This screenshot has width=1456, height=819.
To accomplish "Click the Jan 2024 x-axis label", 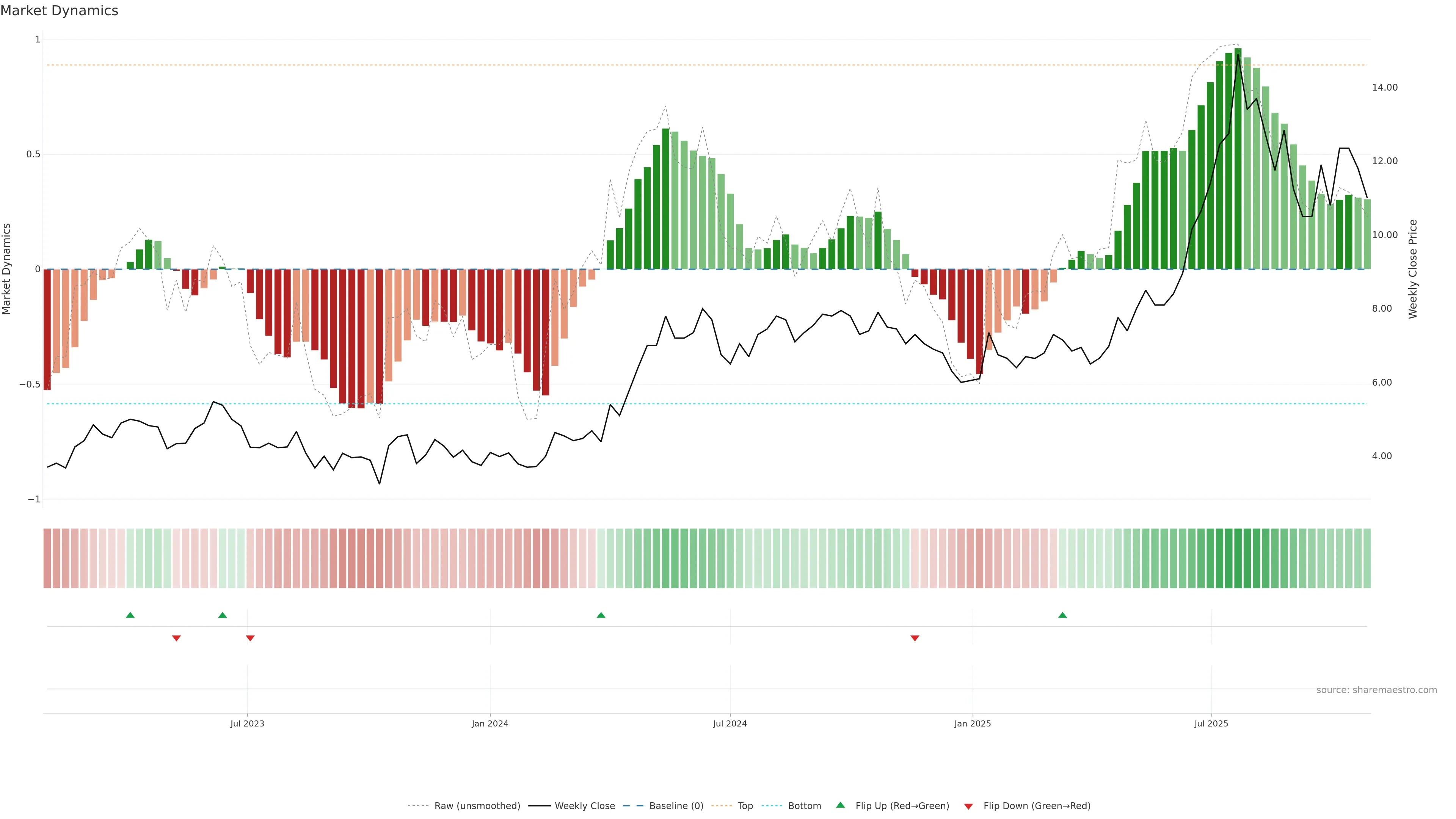I will click(490, 723).
